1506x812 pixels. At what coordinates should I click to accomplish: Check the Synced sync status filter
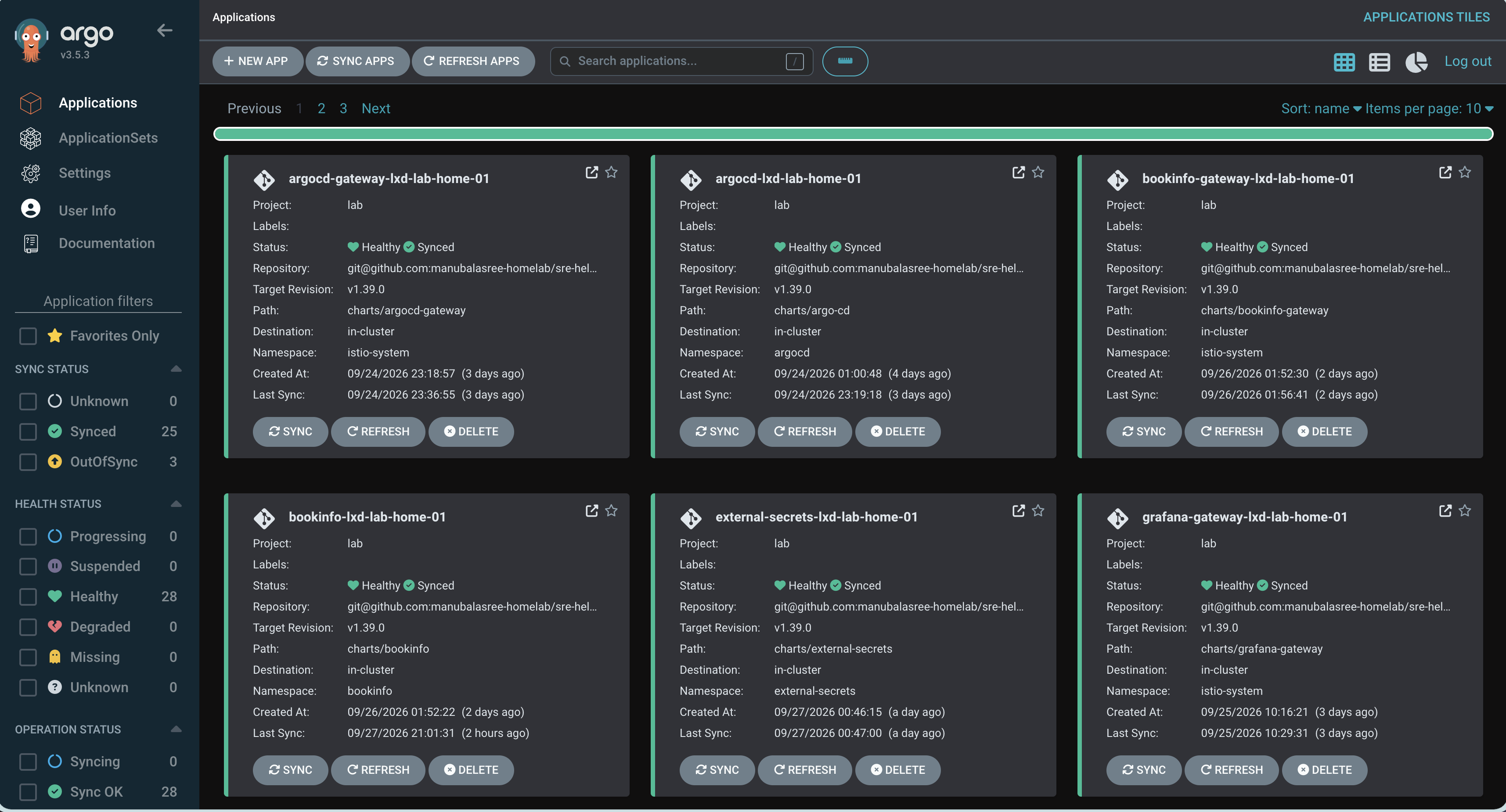coord(28,431)
